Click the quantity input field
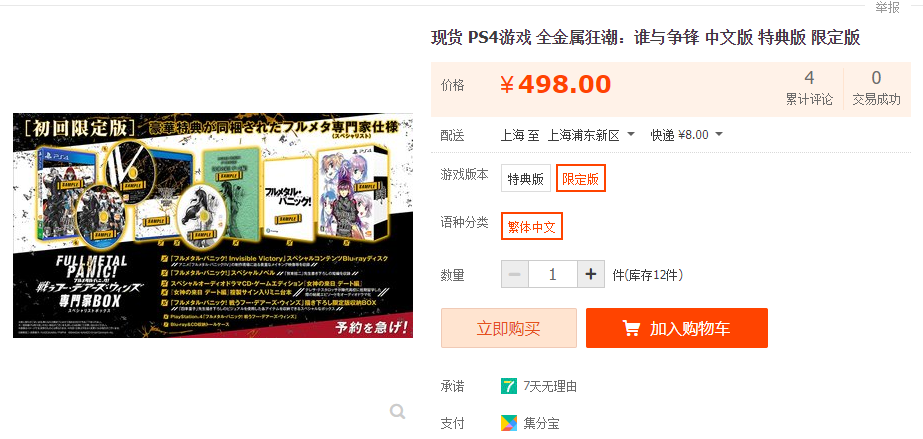 [553, 274]
